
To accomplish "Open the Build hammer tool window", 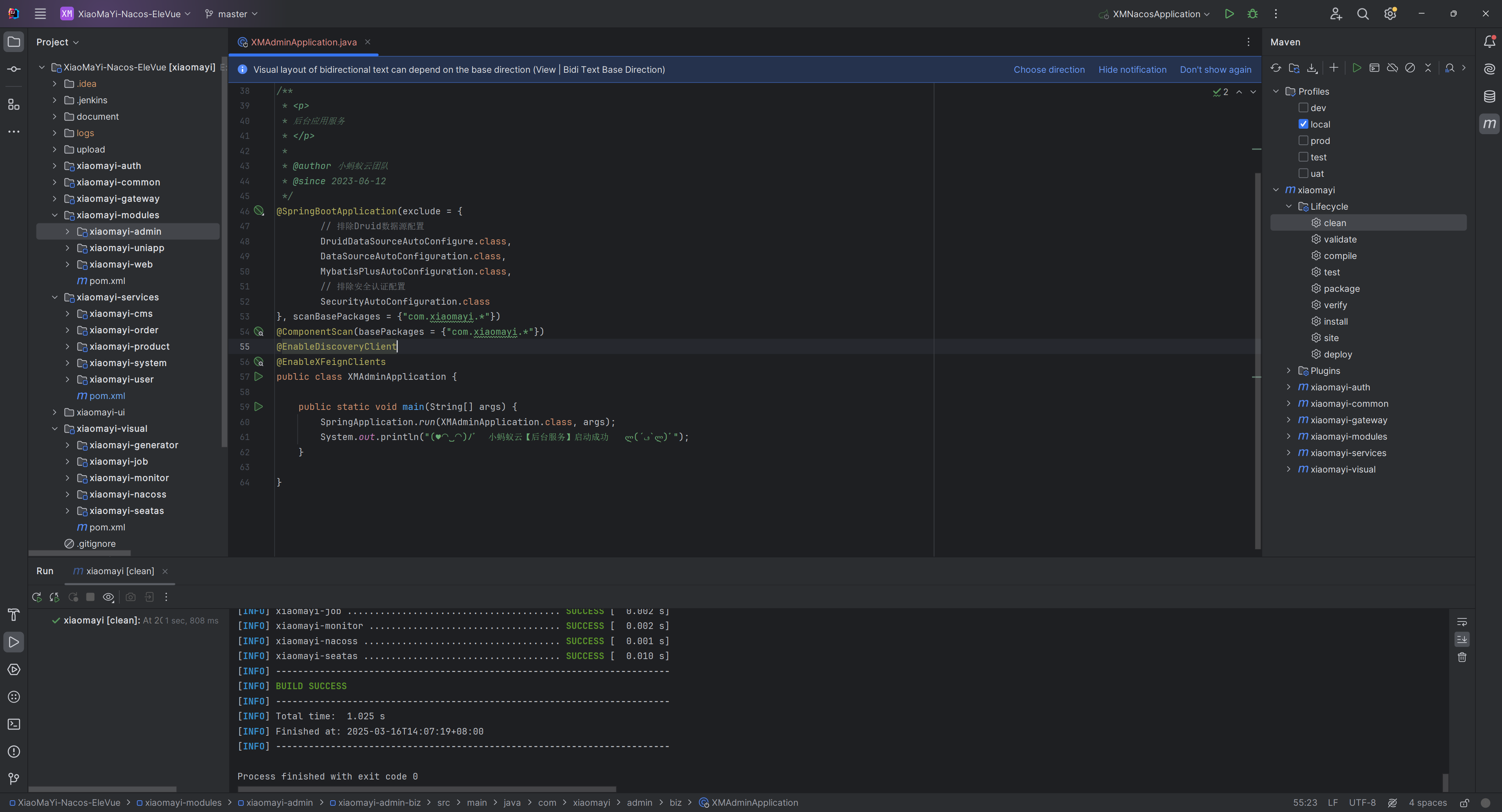I will pyautogui.click(x=14, y=615).
